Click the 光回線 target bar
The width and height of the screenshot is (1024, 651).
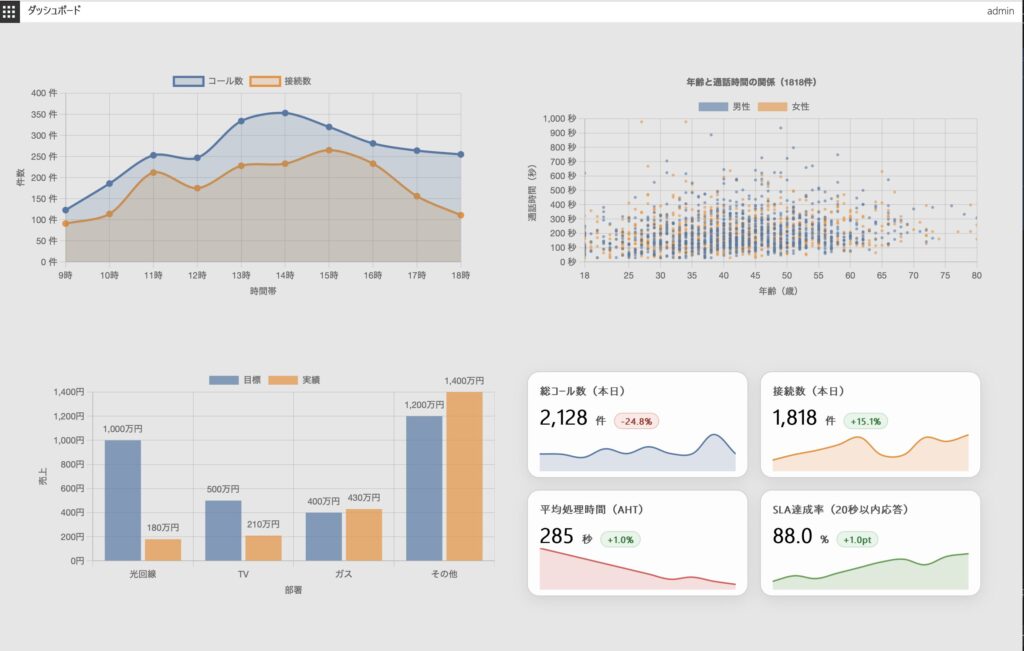click(x=122, y=500)
